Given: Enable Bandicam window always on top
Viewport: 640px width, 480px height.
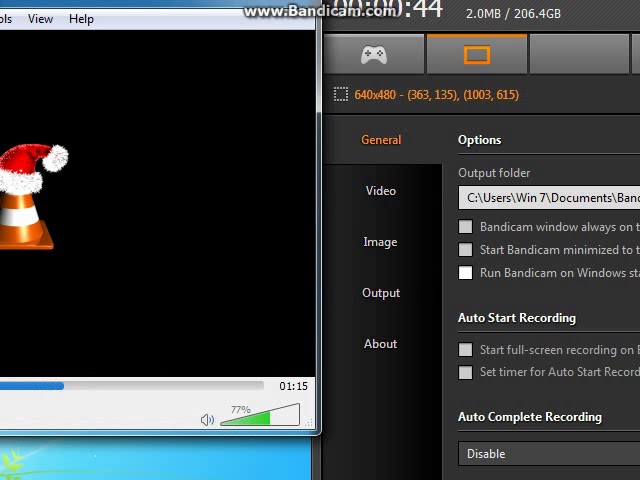Looking at the screenshot, I should point(465,227).
